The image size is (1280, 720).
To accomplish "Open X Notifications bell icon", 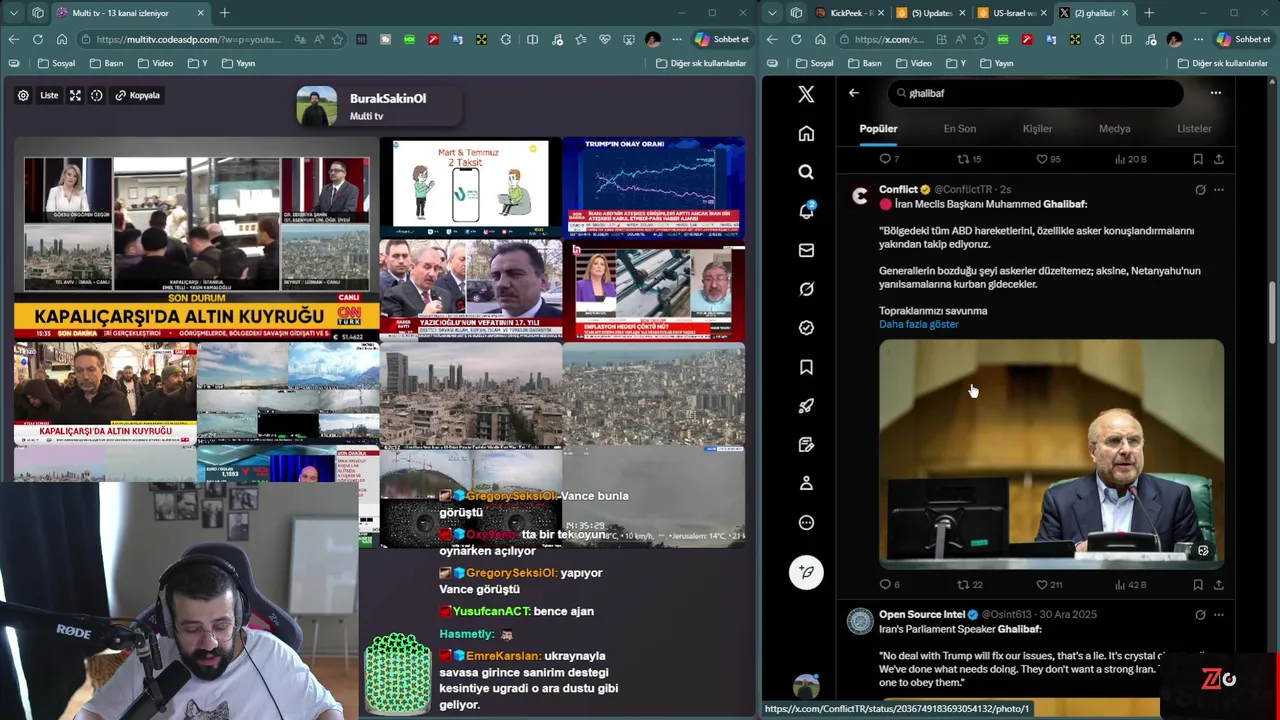I will tap(806, 211).
